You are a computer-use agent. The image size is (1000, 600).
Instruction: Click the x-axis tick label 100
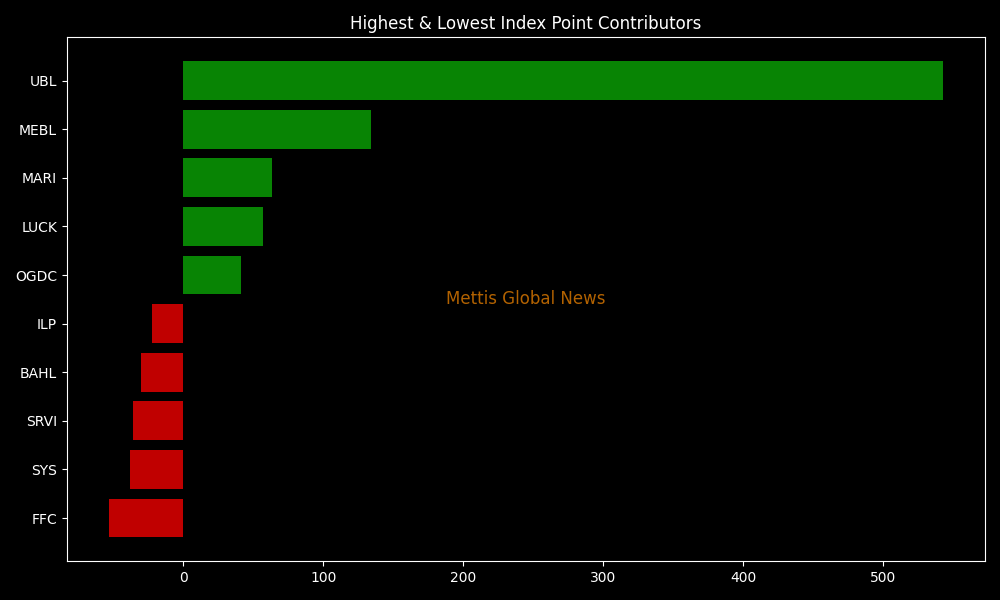pos(323,578)
